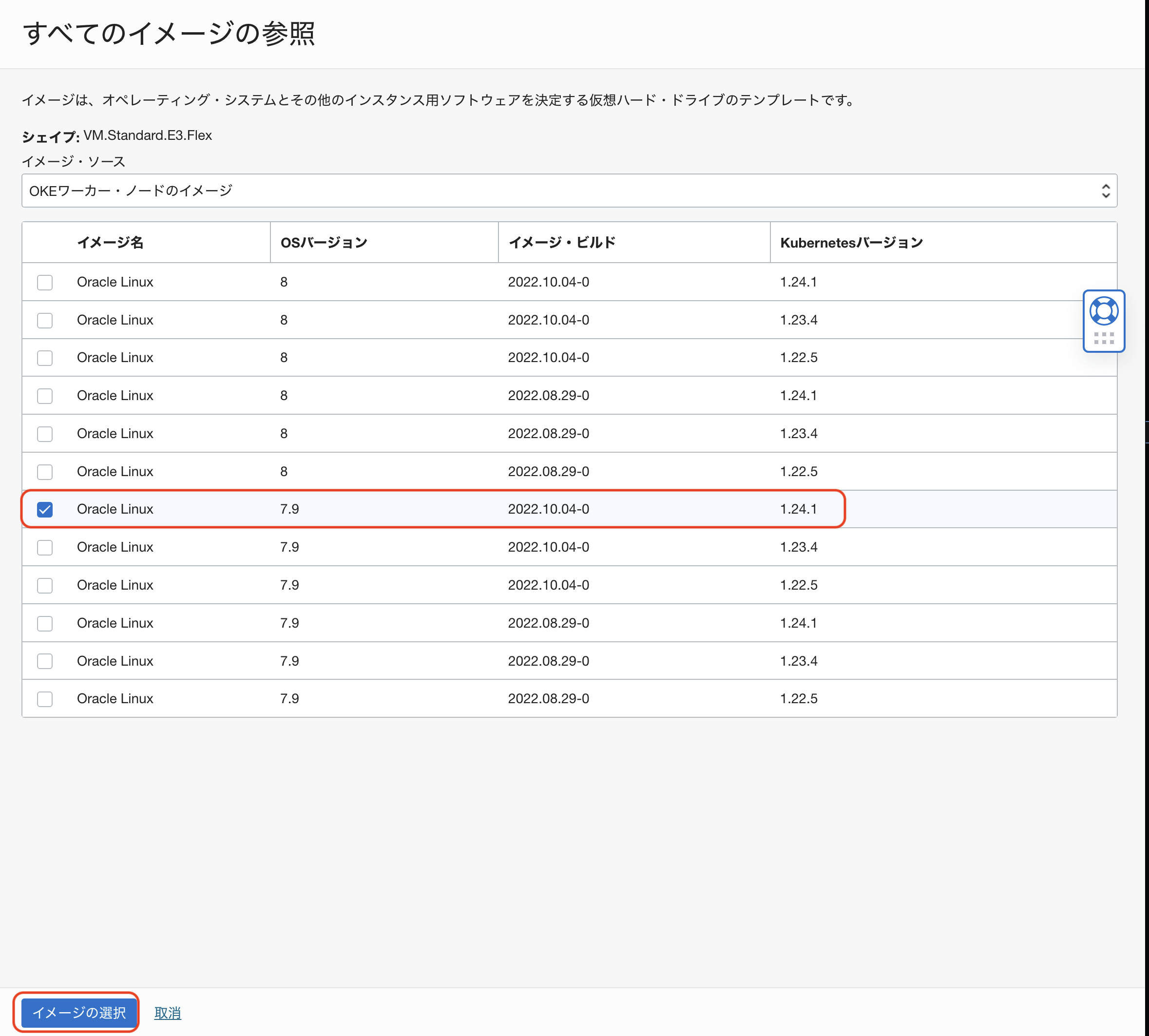
Task: Click the イメージ・ビルド column header
Action: 562,243
